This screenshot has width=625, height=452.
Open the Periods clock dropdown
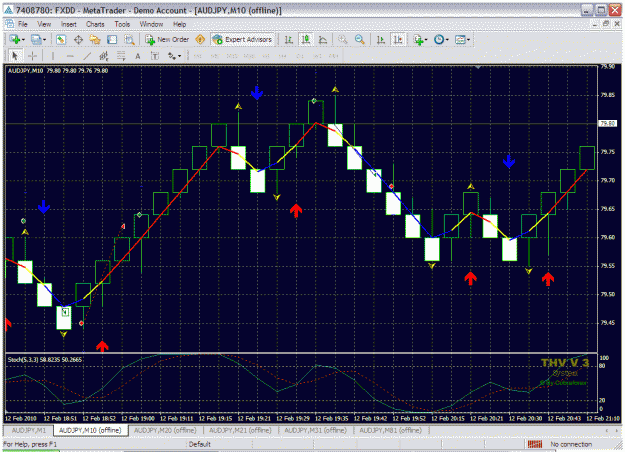click(441, 39)
